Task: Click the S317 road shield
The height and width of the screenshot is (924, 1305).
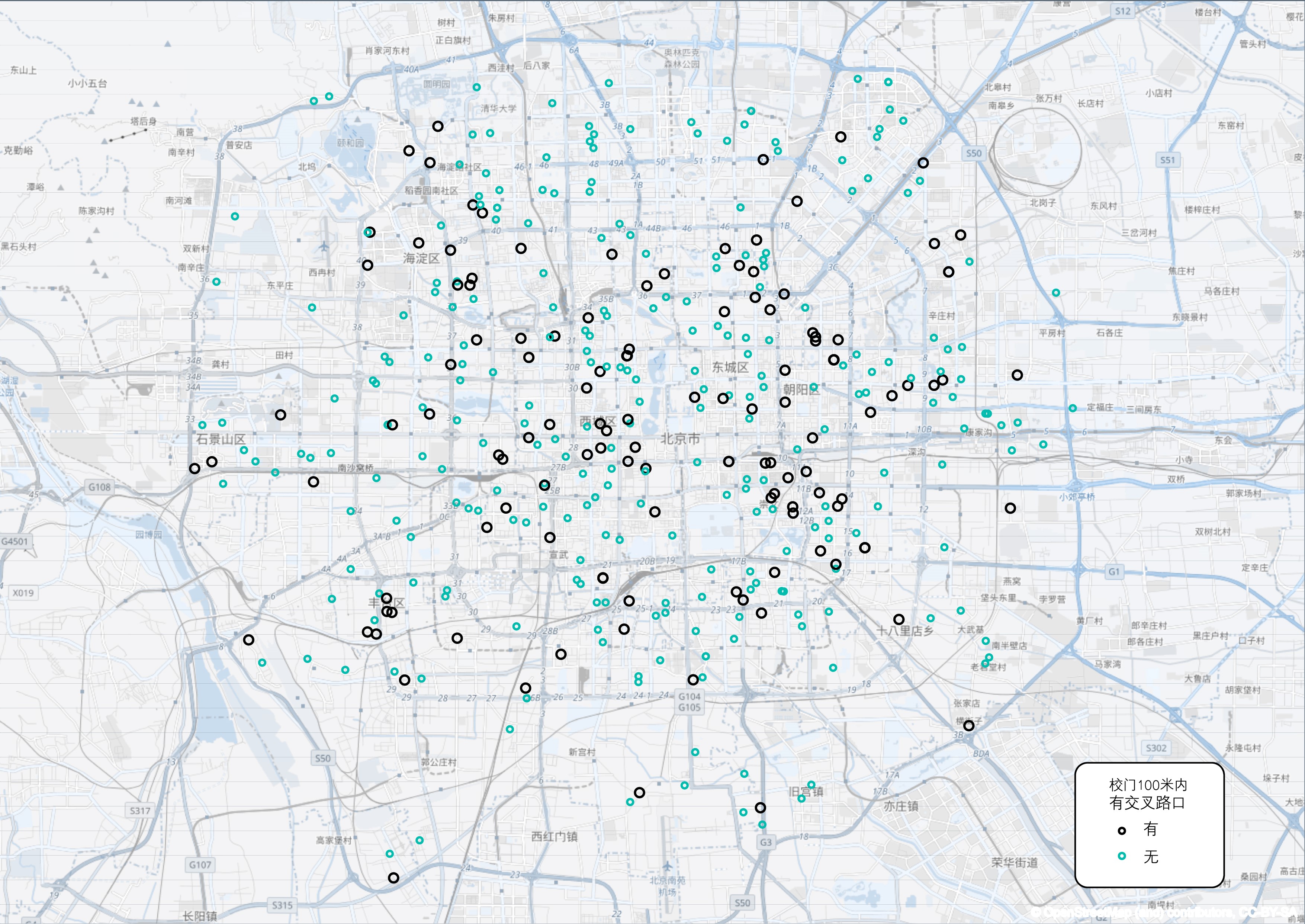Action: [140, 811]
